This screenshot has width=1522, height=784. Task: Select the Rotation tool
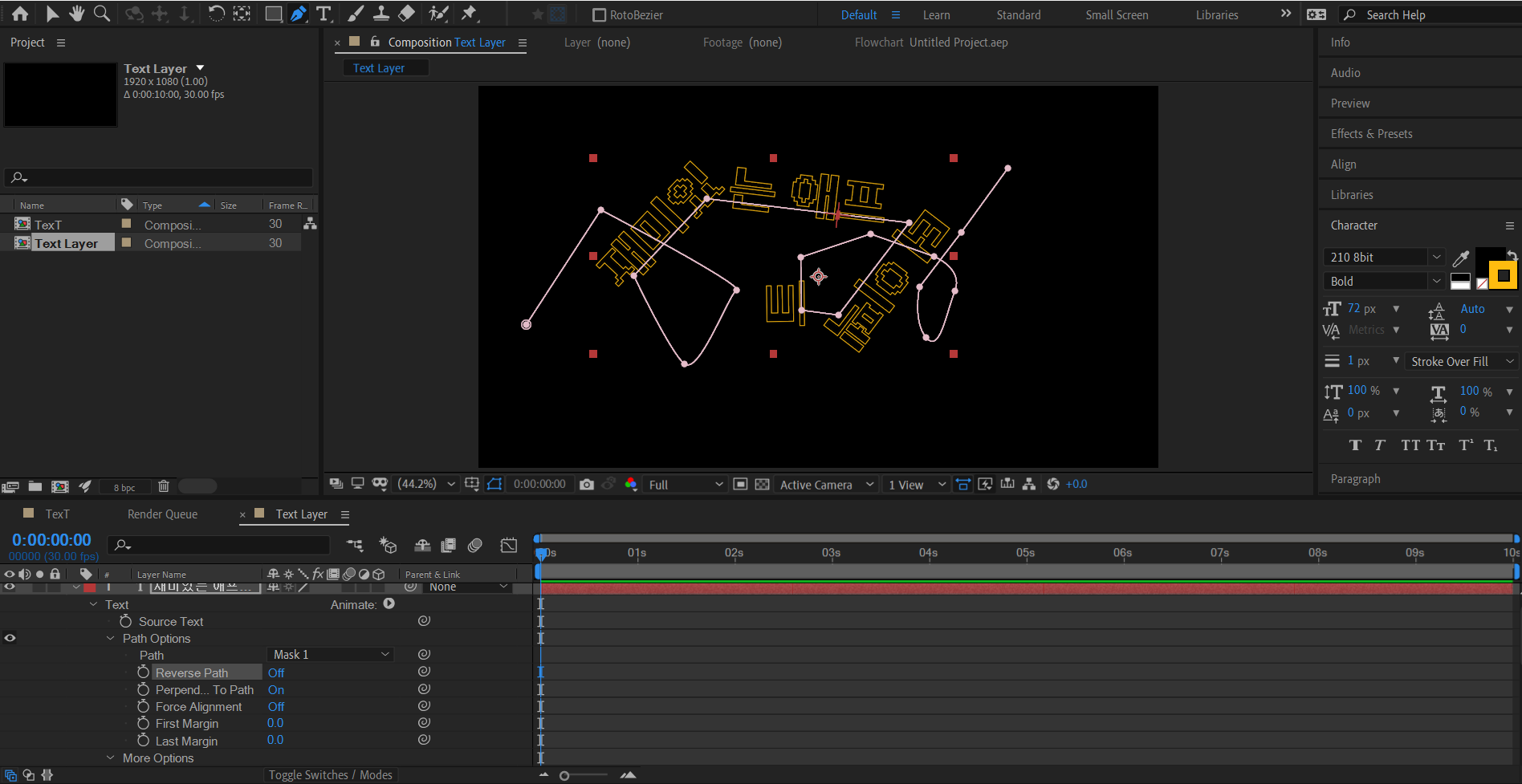[x=216, y=14]
